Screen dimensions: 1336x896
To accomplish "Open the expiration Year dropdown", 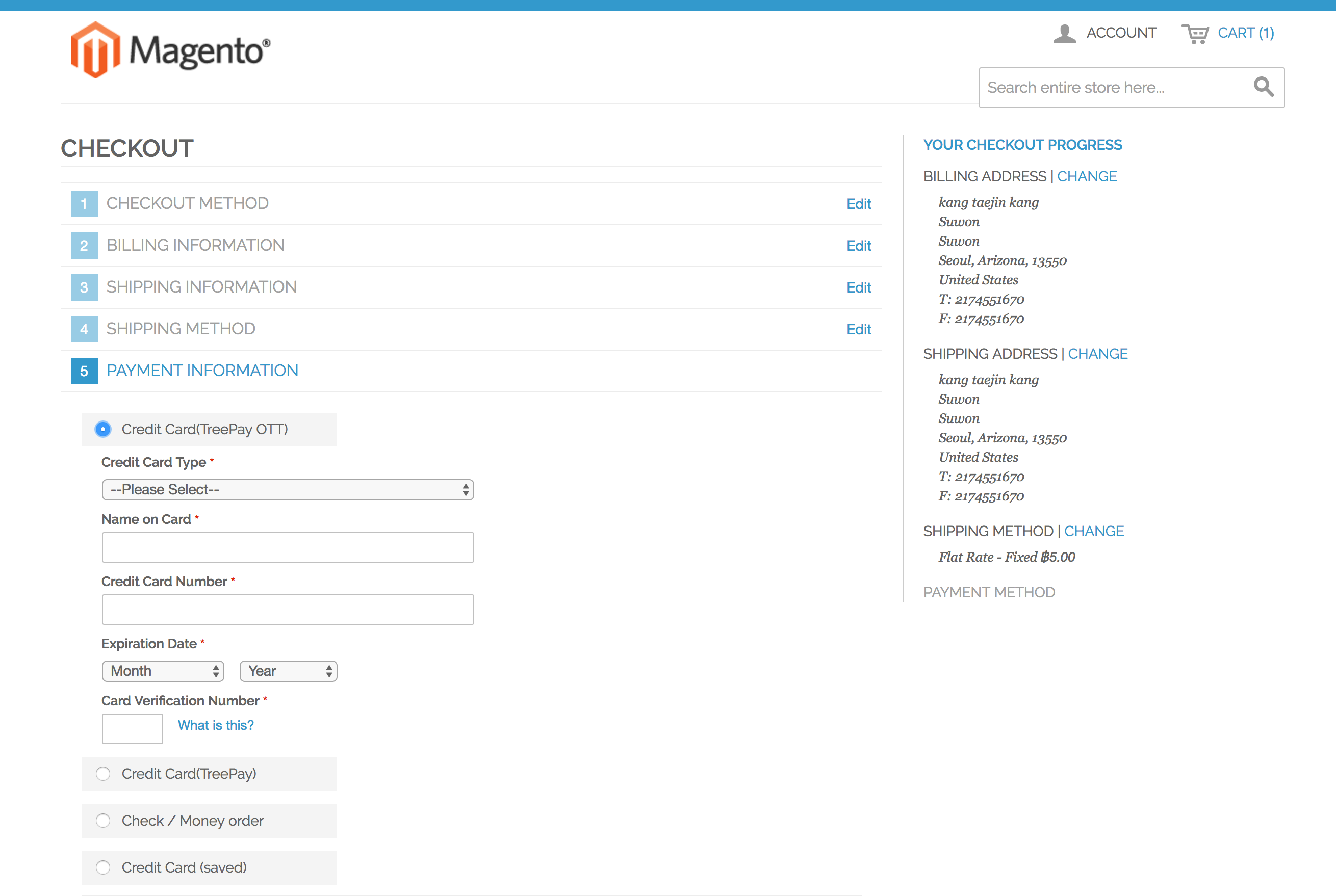I will click(288, 671).
